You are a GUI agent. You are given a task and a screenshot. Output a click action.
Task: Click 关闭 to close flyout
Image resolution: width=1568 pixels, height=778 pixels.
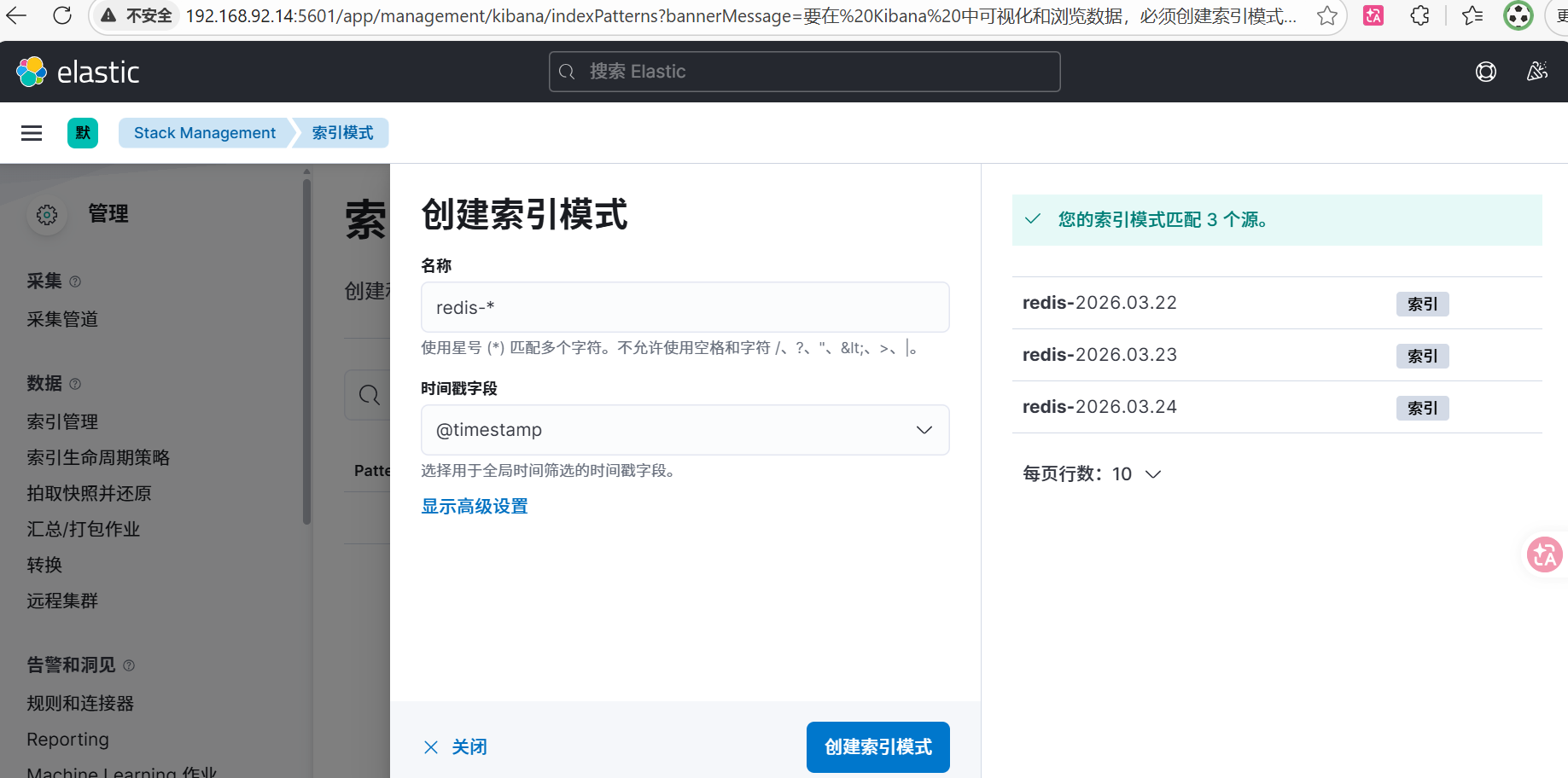[x=469, y=747]
